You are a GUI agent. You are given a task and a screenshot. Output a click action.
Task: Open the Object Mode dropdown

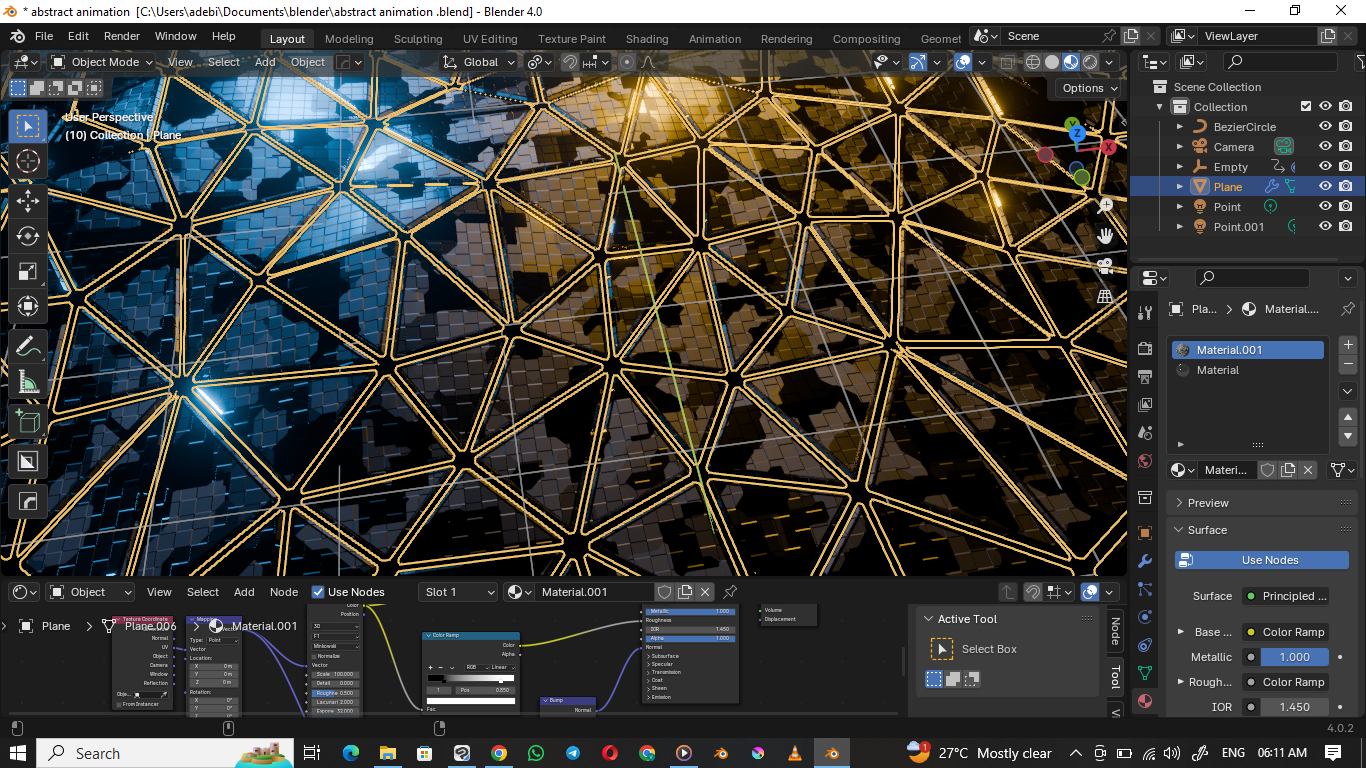point(102,62)
